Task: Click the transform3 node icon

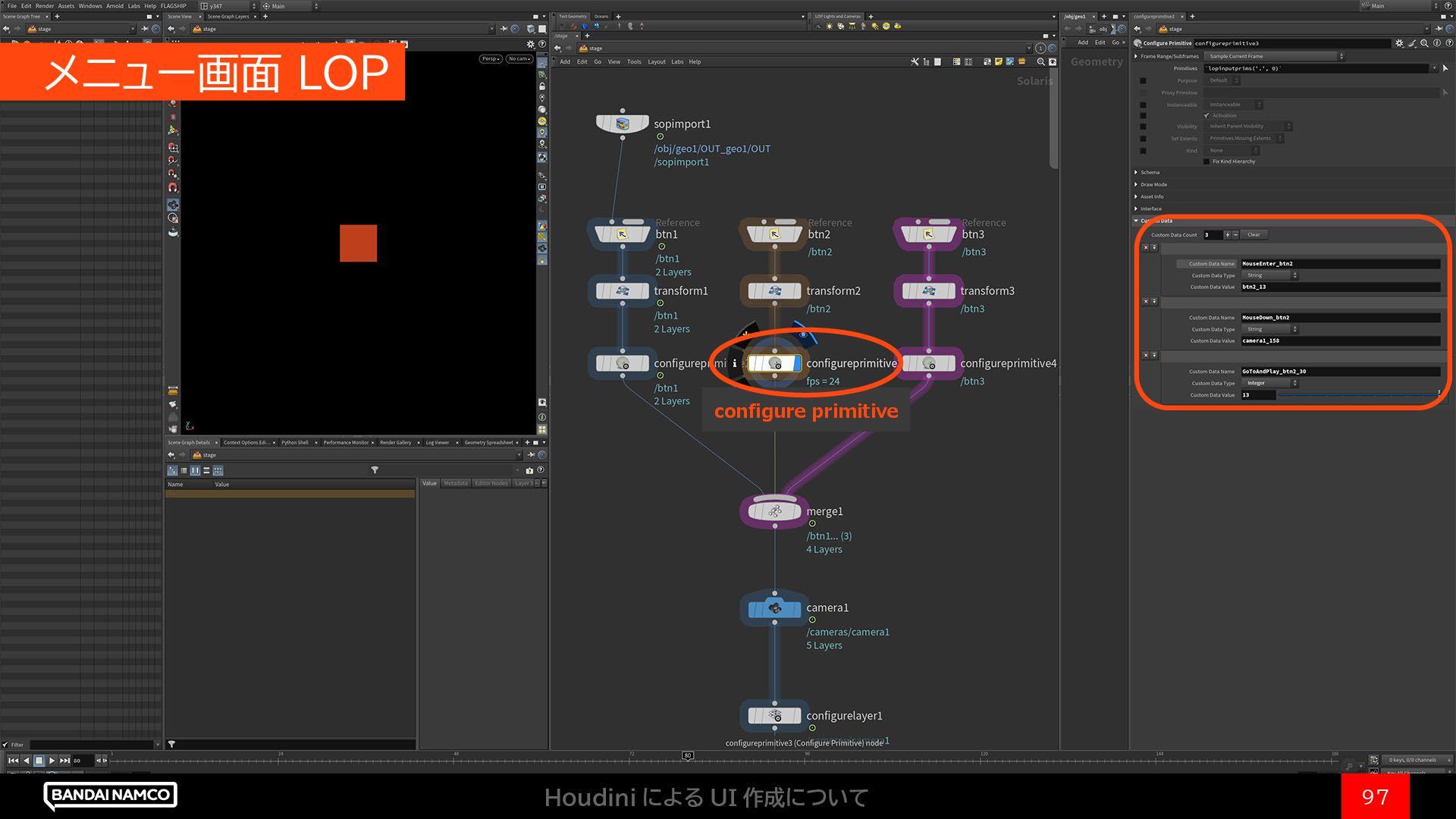Action: [928, 291]
